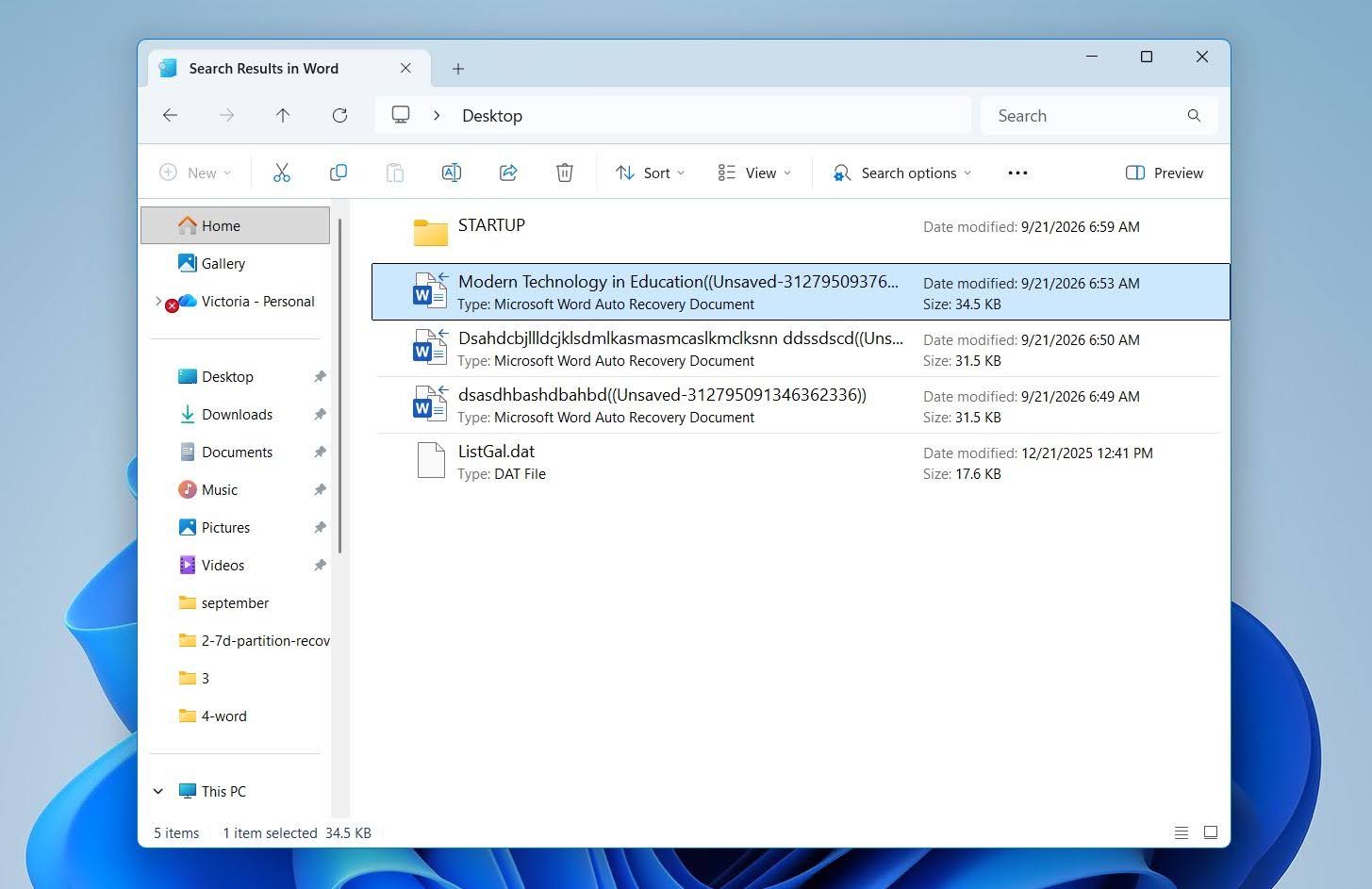This screenshot has height=889, width=1372.
Task: Click the OneDrive sync error icon
Action: coord(173,305)
